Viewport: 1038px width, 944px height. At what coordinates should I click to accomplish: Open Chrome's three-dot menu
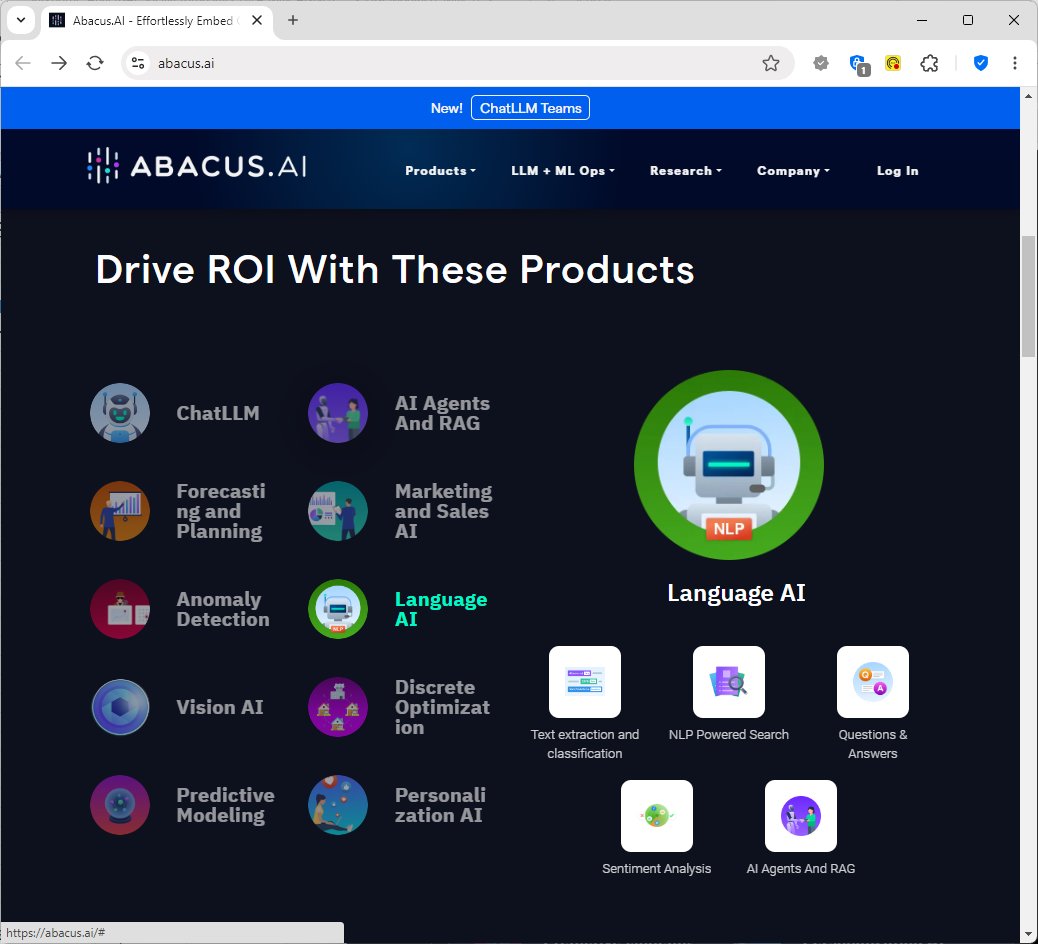pos(1014,63)
